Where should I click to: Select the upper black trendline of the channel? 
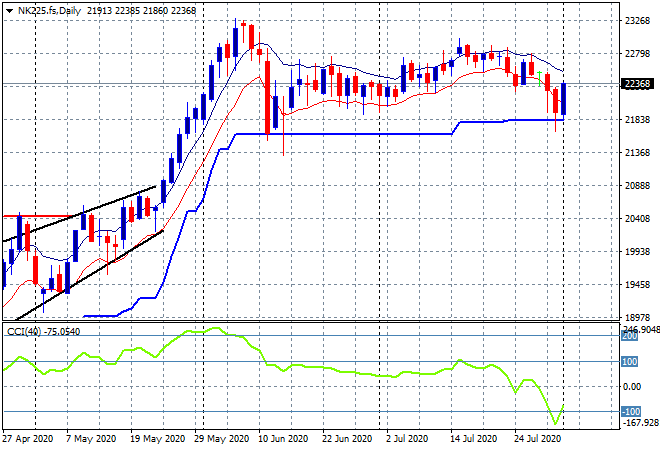point(79,214)
